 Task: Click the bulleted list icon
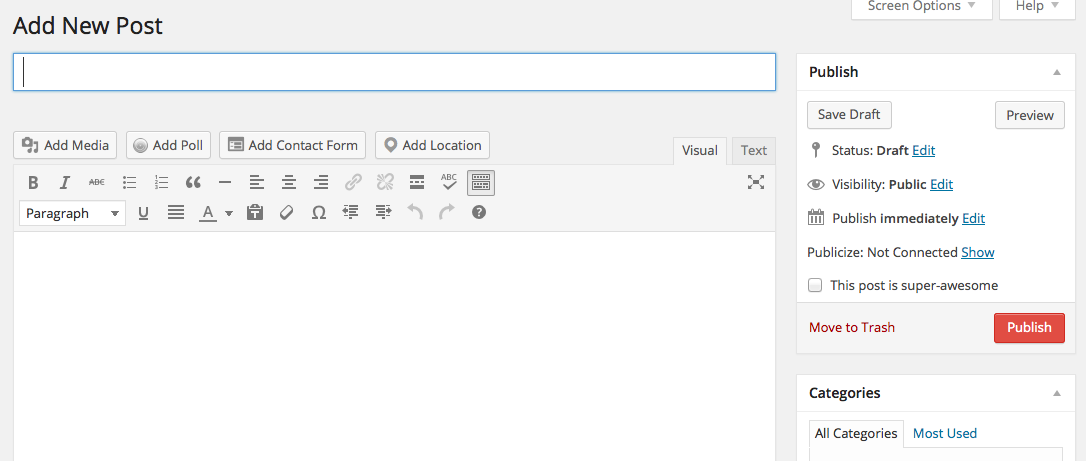coord(129,182)
